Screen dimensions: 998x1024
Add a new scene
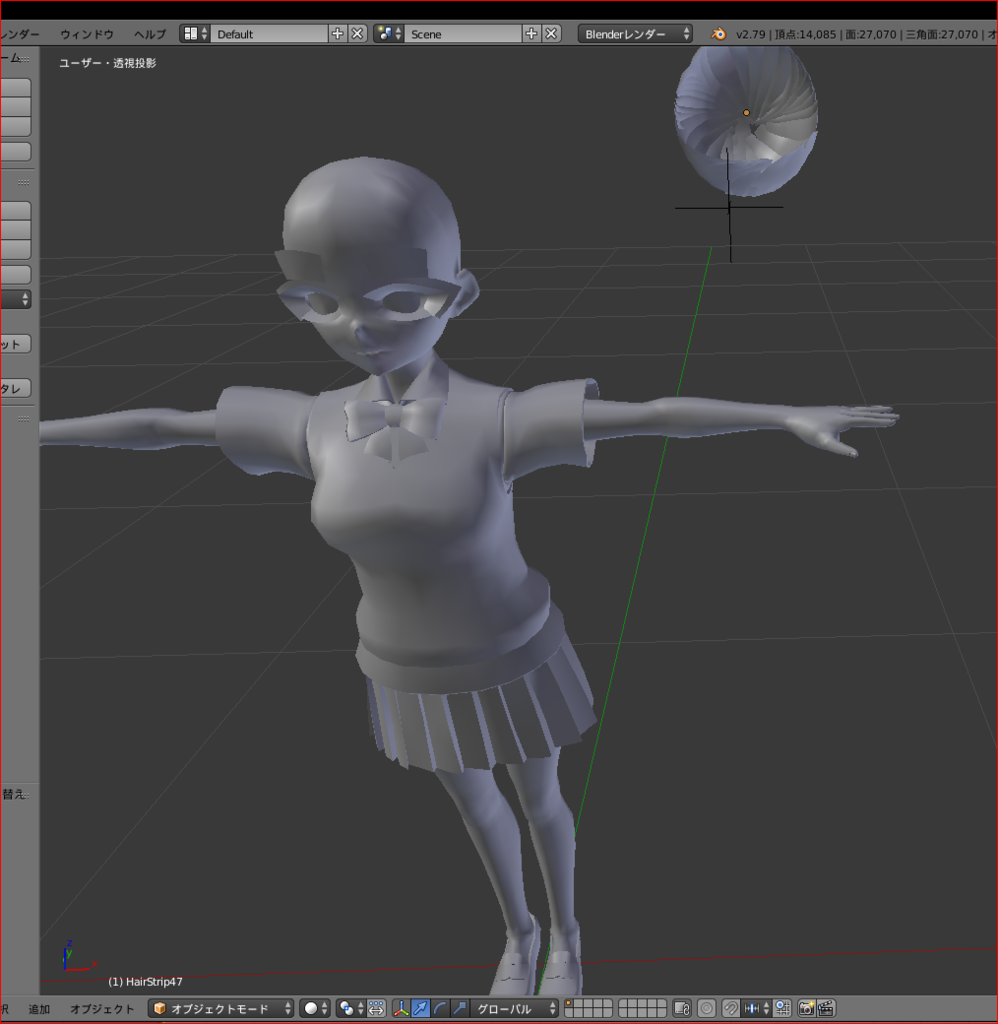pyautogui.click(x=531, y=34)
